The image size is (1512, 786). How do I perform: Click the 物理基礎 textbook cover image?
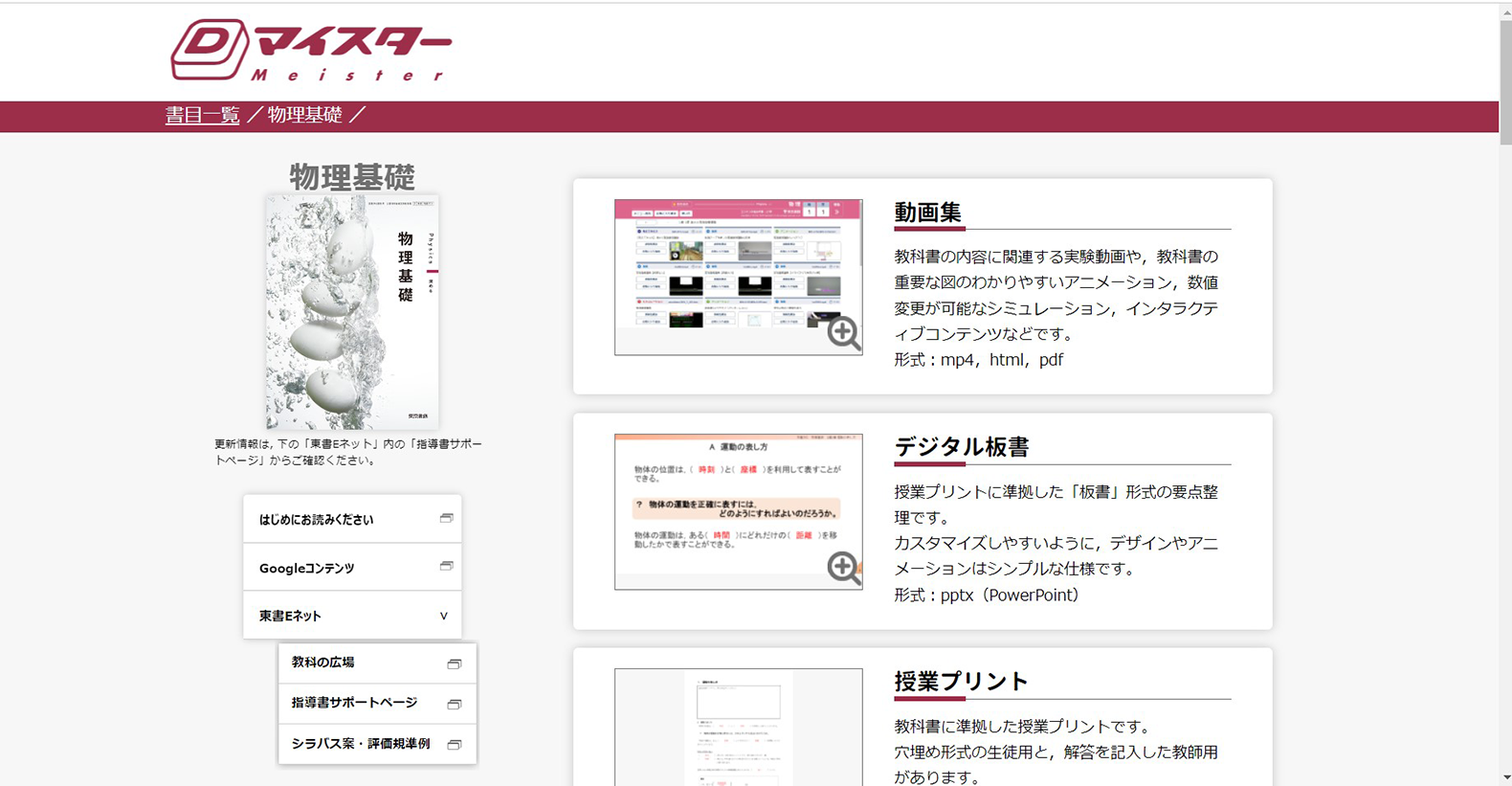352,312
